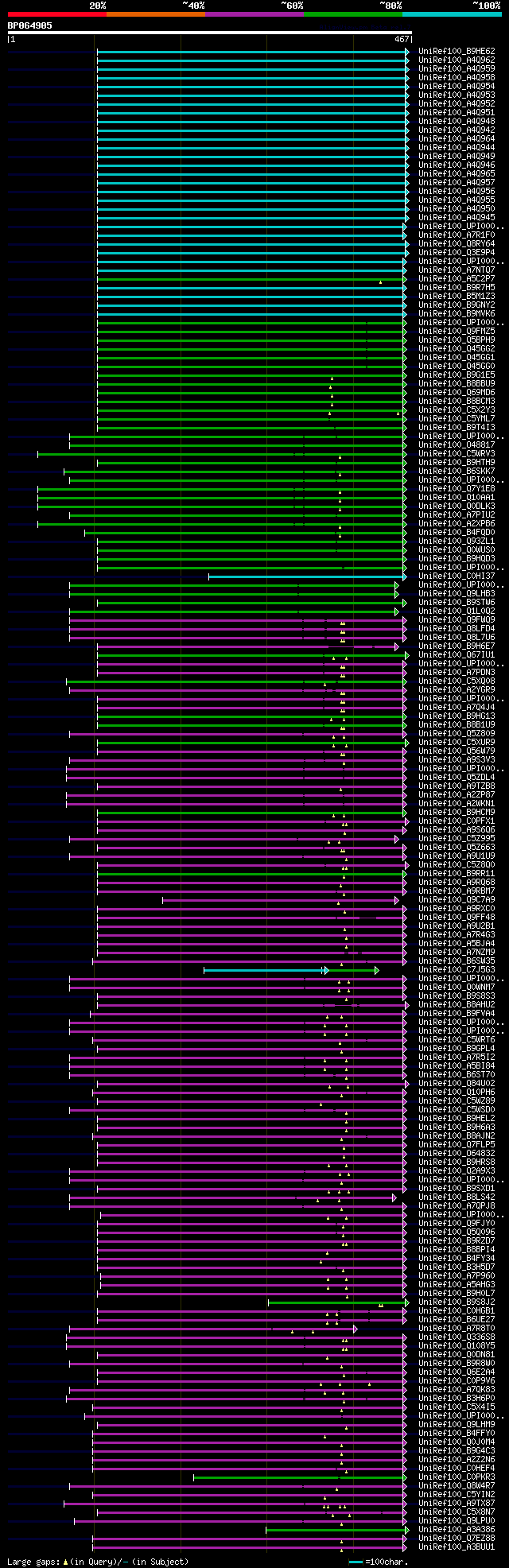
Task: Select label UniRef100_B5M1Z3
Action: click(457, 296)
